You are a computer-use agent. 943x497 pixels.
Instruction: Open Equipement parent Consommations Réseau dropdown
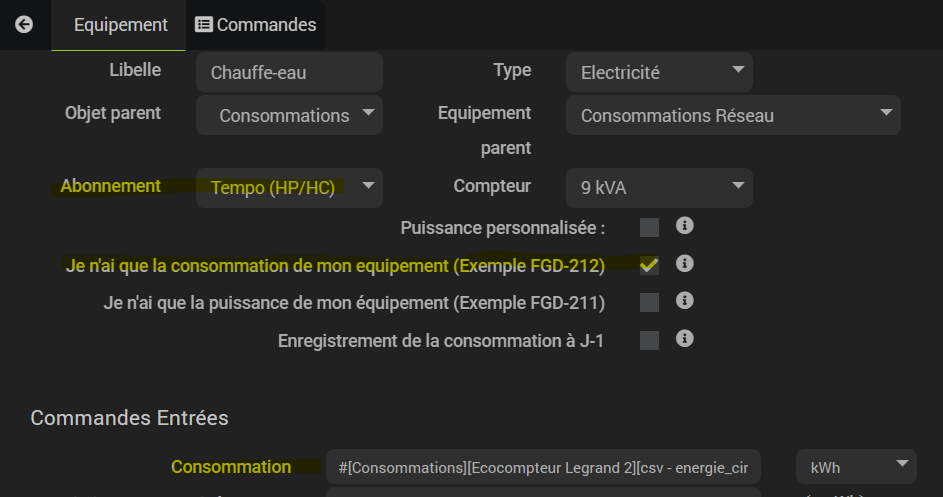(x=733, y=115)
